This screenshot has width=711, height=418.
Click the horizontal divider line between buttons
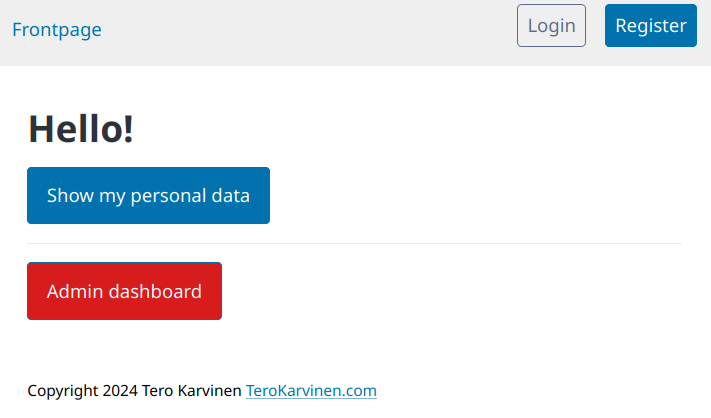tap(354, 243)
